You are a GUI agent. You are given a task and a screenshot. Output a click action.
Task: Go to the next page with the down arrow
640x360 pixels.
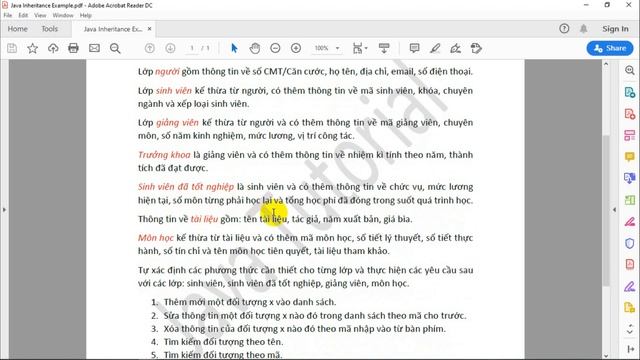[170, 48]
